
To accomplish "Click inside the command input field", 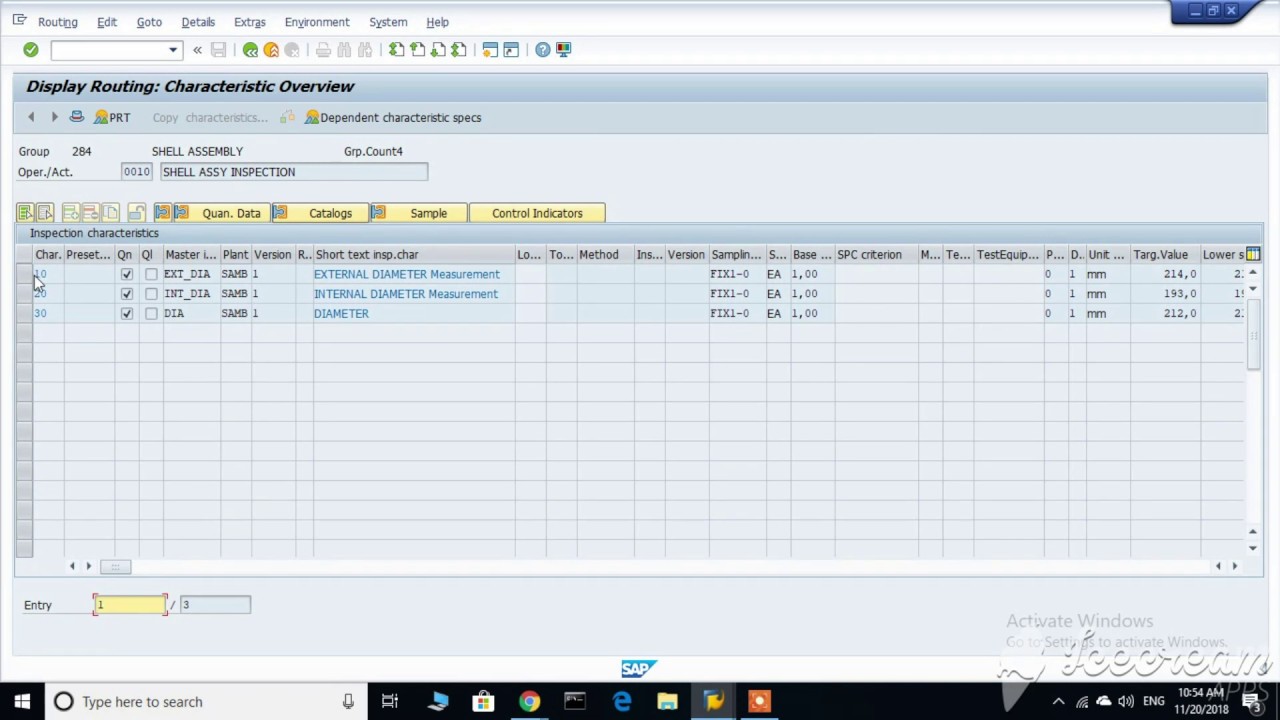I will pos(110,50).
